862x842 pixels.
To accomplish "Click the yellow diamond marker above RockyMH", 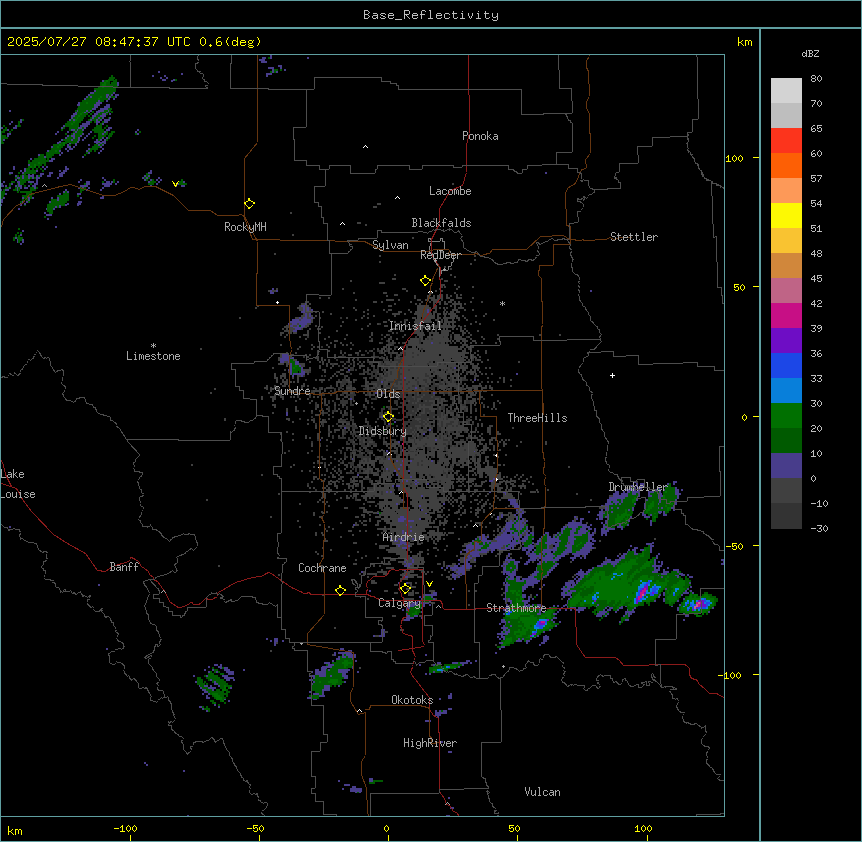I will click(x=249, y=204).
